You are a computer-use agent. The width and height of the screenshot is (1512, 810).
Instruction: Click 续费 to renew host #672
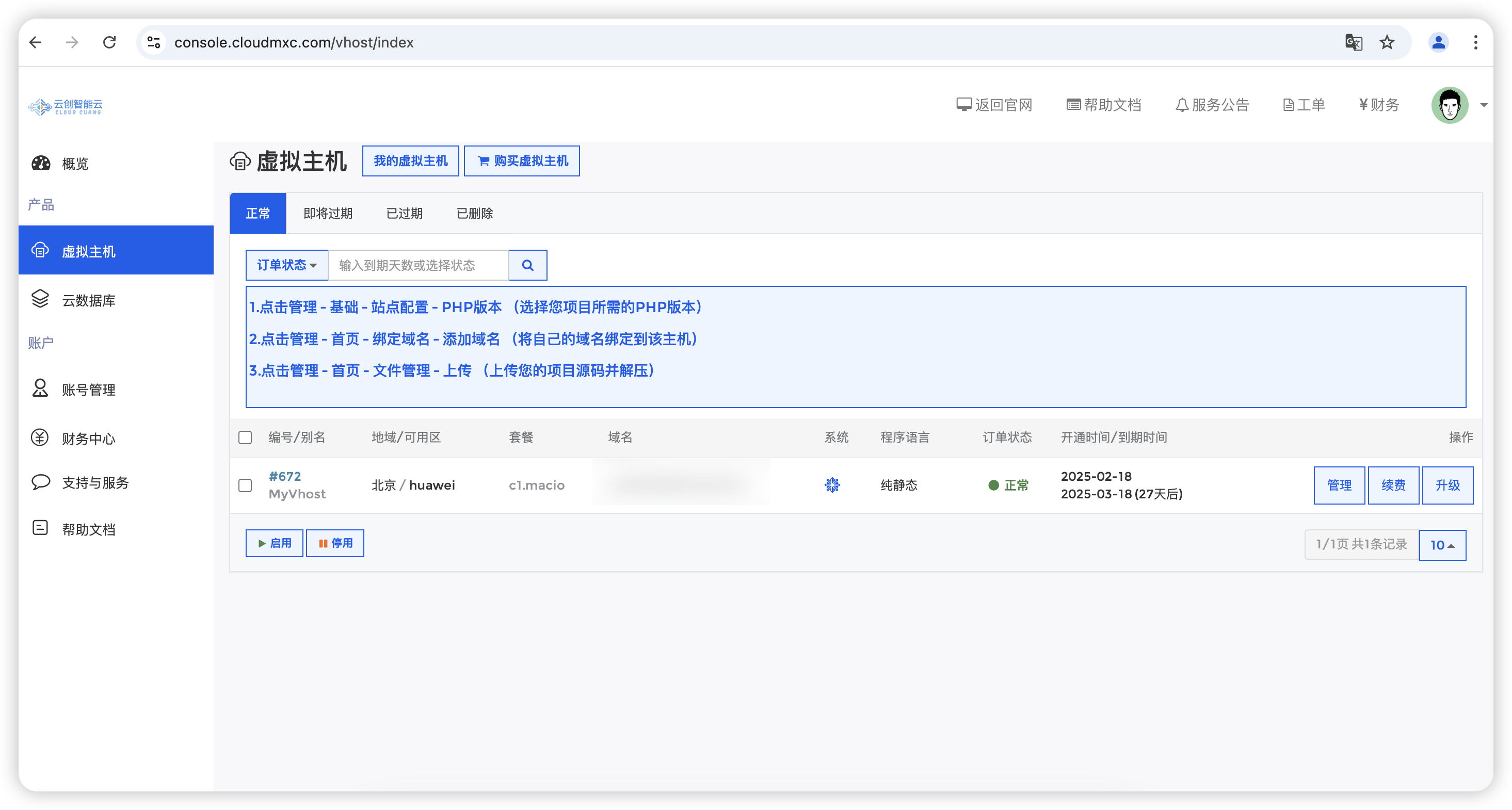coord(1393,485)
